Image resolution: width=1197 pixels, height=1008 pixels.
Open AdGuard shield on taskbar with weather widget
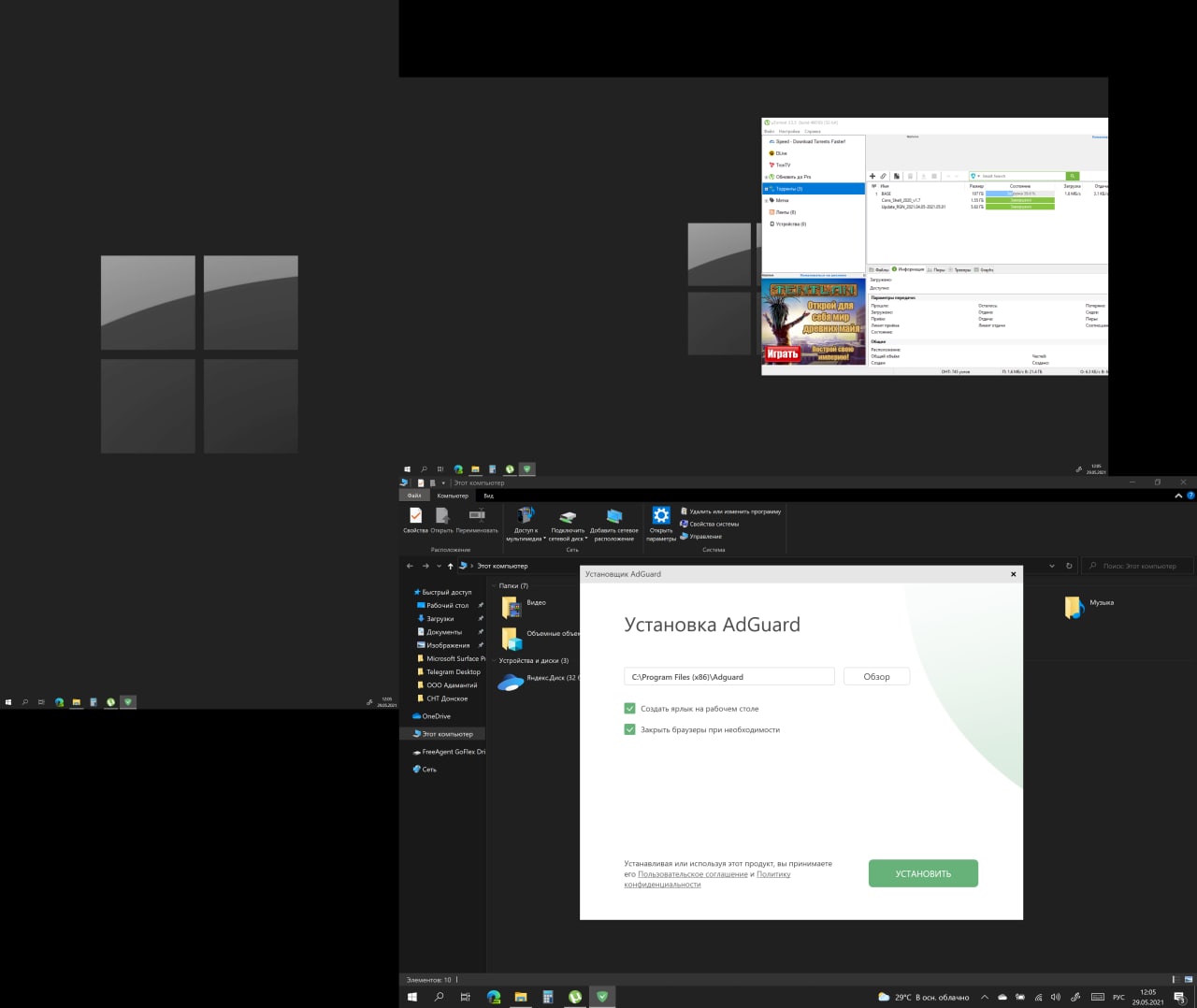(x=602, y=997)
